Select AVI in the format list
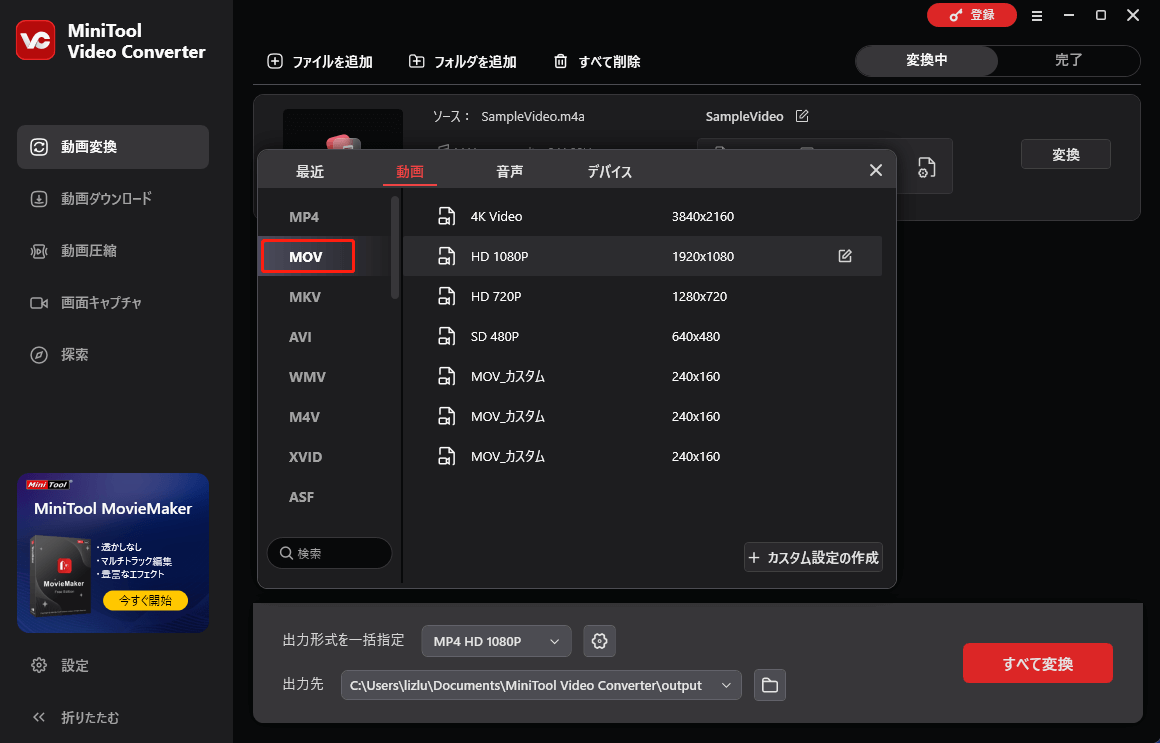 coord(300,337)
